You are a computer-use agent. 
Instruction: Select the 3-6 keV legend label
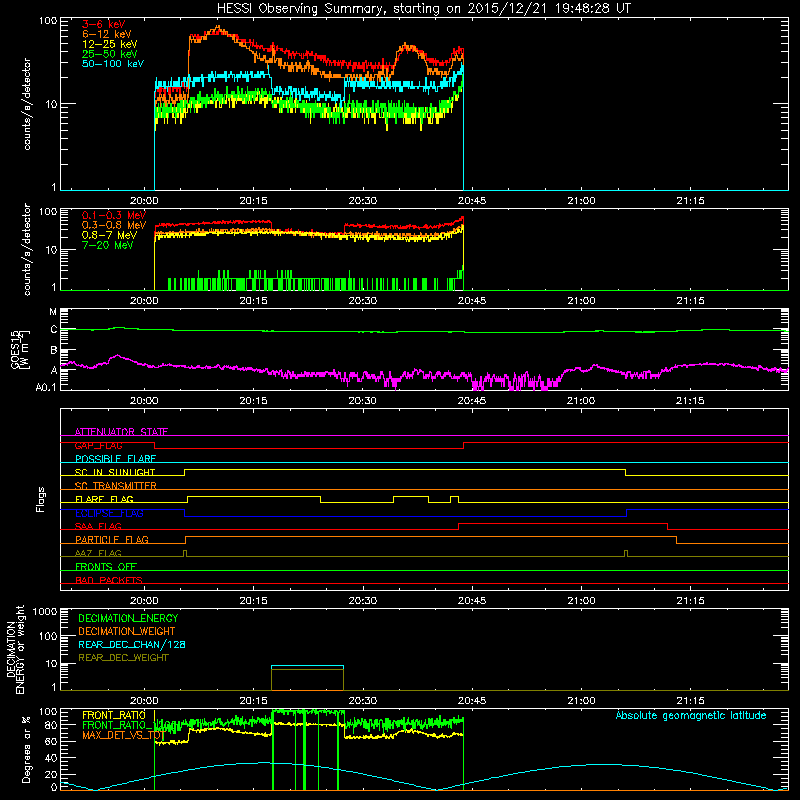pos(104,24)
